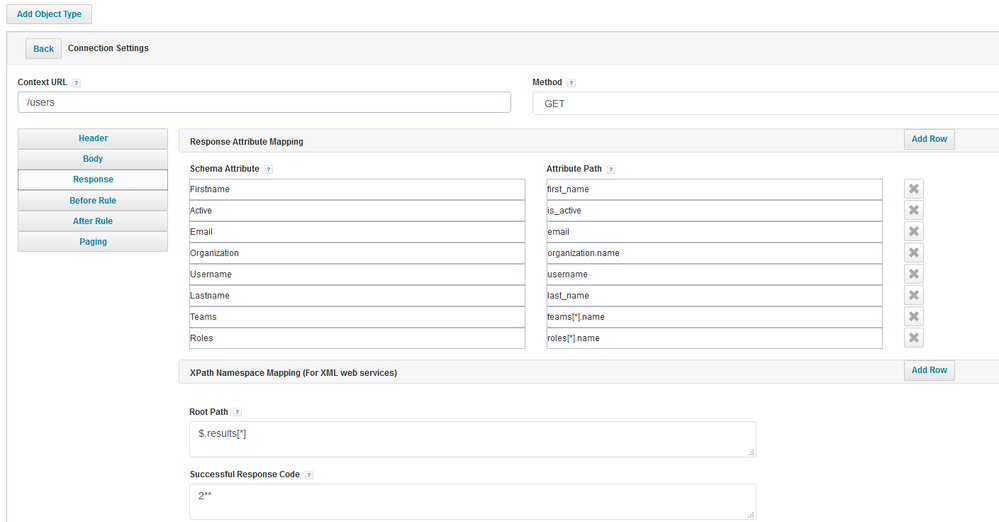The height and width of the screenshot is (522, 999).
Task: Delete the Email mapping row
Action: point(913,232)
